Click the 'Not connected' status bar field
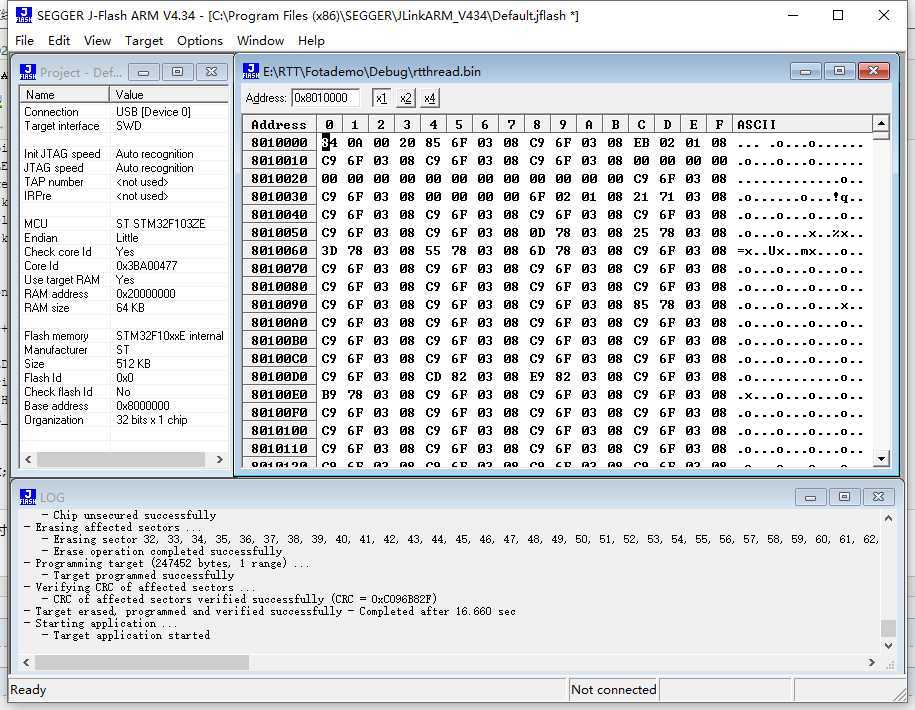This screenshot has height=710, width=915. (x=613, y=690)
